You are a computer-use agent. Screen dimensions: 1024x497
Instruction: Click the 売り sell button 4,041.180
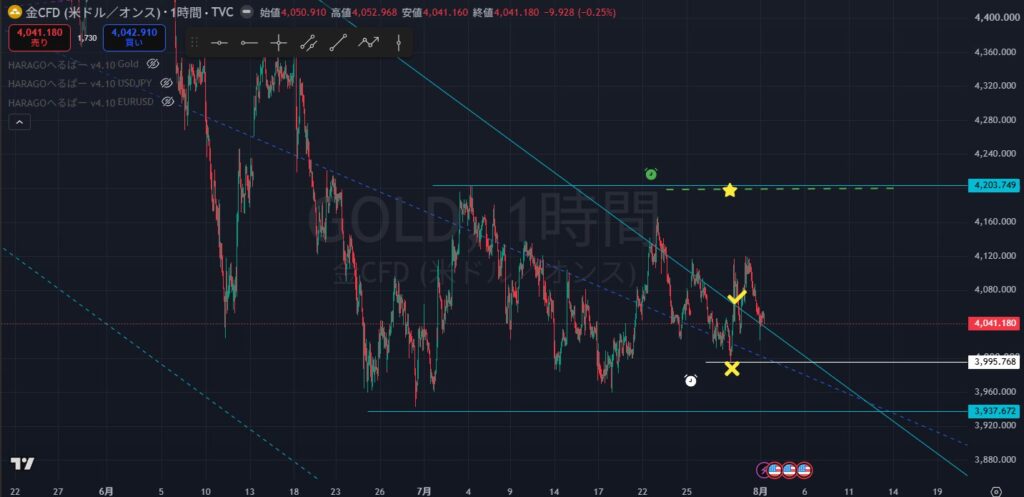point(39,37)
